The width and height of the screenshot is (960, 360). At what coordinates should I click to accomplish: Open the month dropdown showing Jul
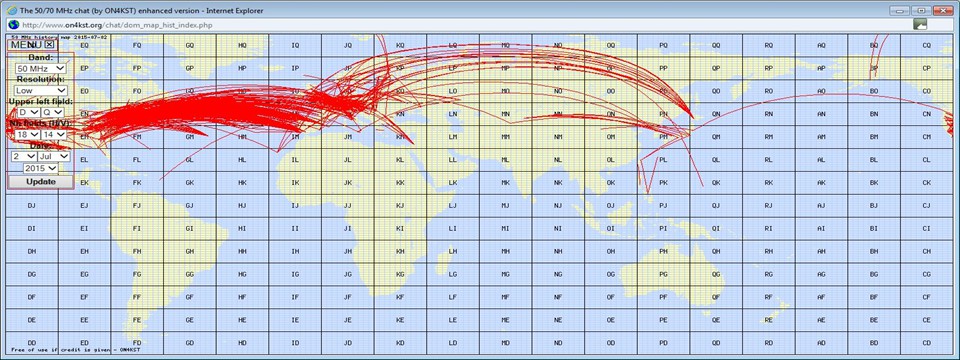(53, 156)
